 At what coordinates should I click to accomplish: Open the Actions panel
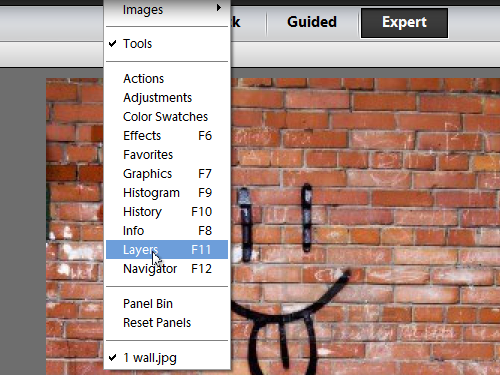[x=167, y=79]
